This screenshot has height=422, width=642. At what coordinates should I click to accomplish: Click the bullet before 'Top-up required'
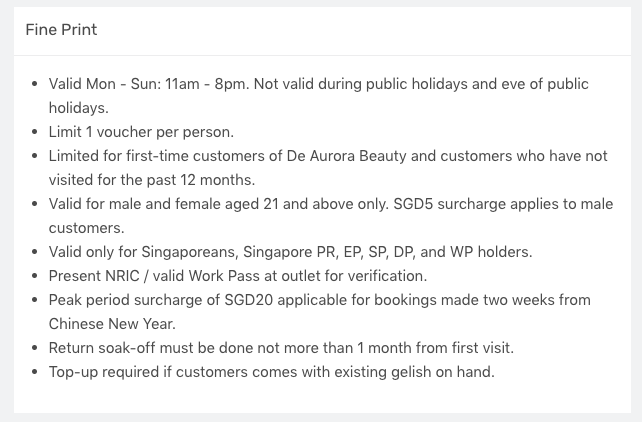click(35, 372)
